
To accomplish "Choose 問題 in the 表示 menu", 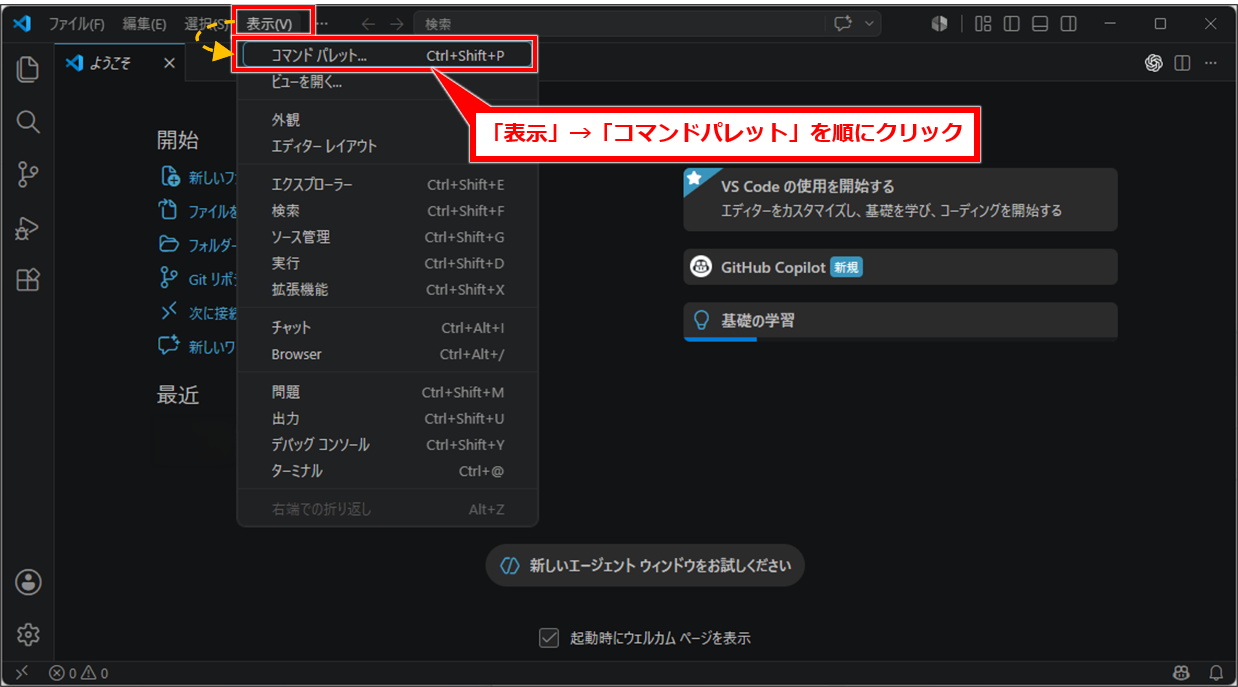I will 387,392.
